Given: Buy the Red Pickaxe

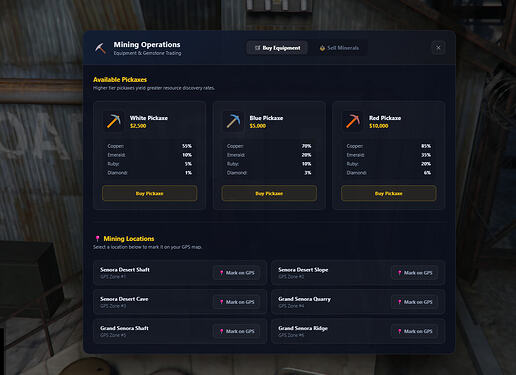Looking at the screenshot, I should pos(389,193).
